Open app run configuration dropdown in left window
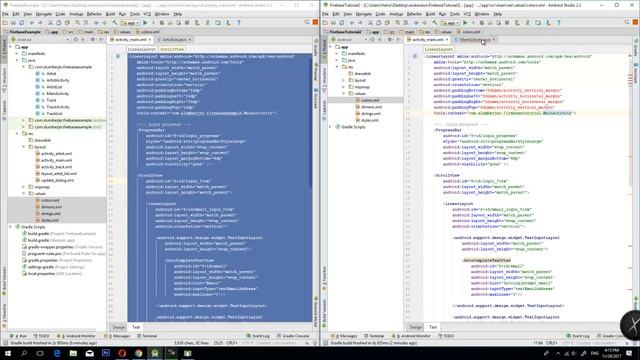The image size is (640, 360). click(130, 23)
